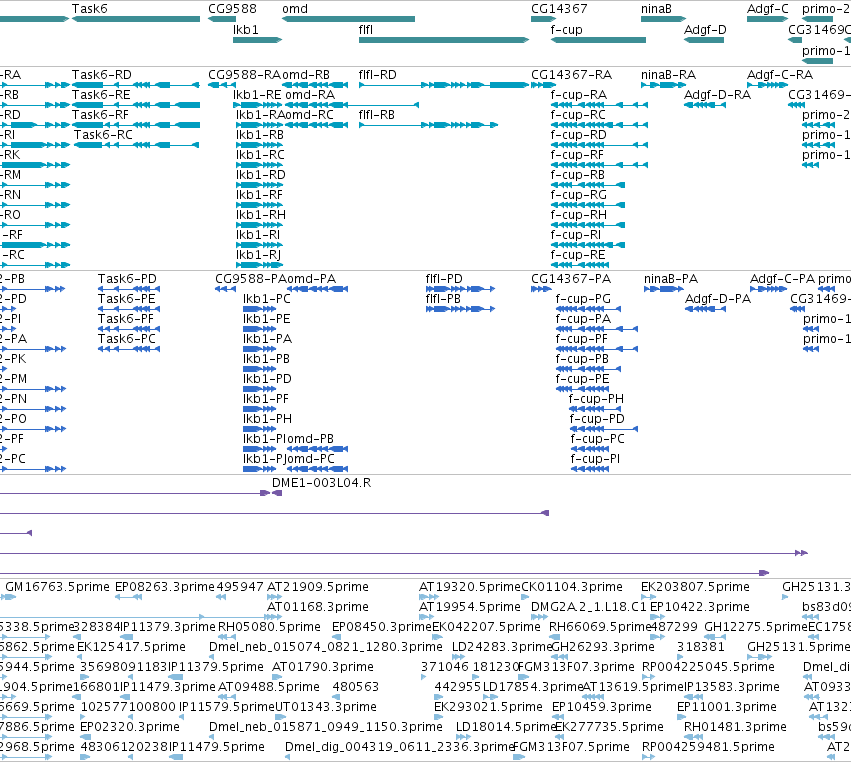Viewport: 851px width, 762px height.
Task: Click transcript f-cup-RE
Action: coord(577,255)
